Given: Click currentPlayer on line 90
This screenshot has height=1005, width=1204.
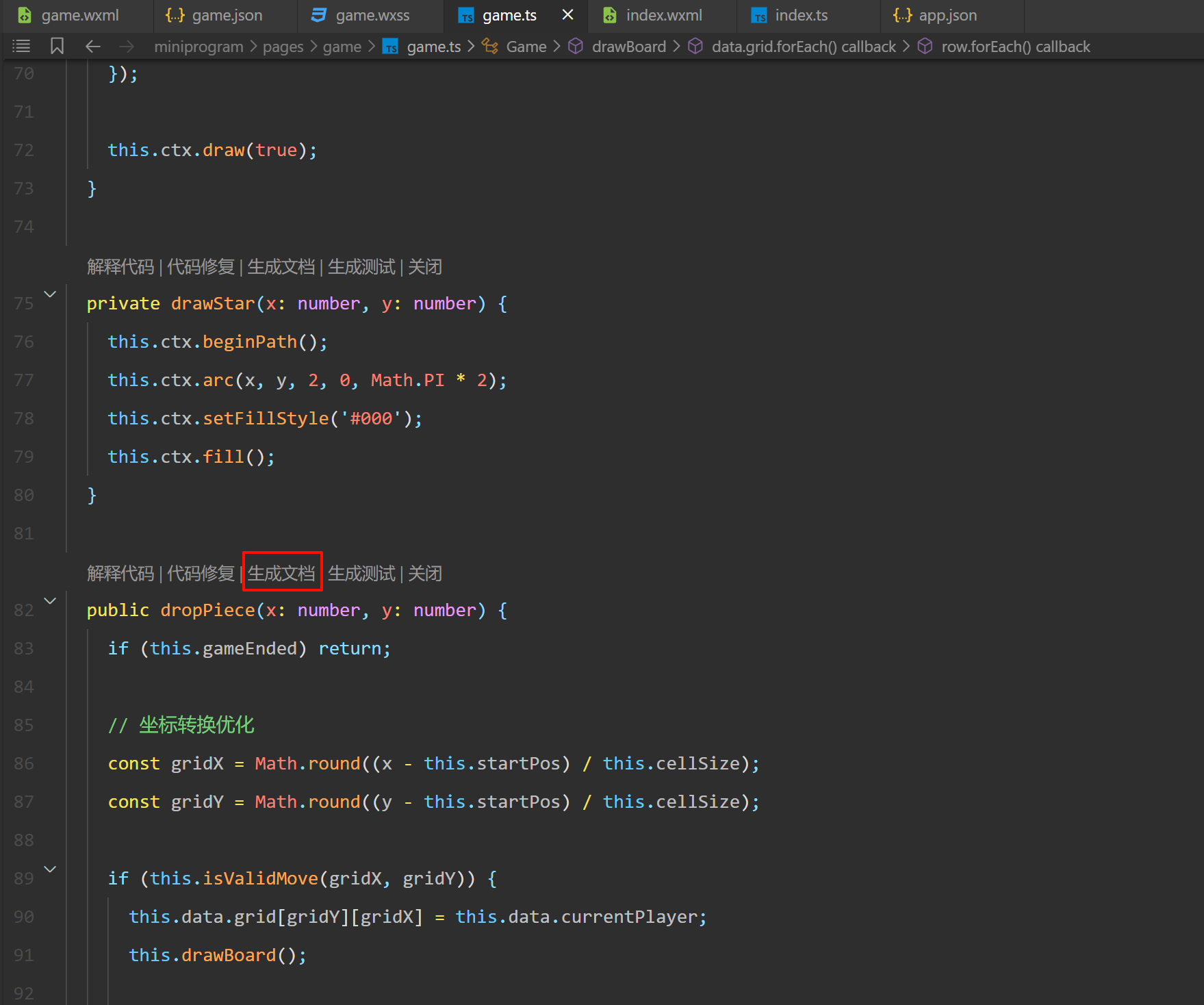Looking at the screenshot, I should click(629, 917).
